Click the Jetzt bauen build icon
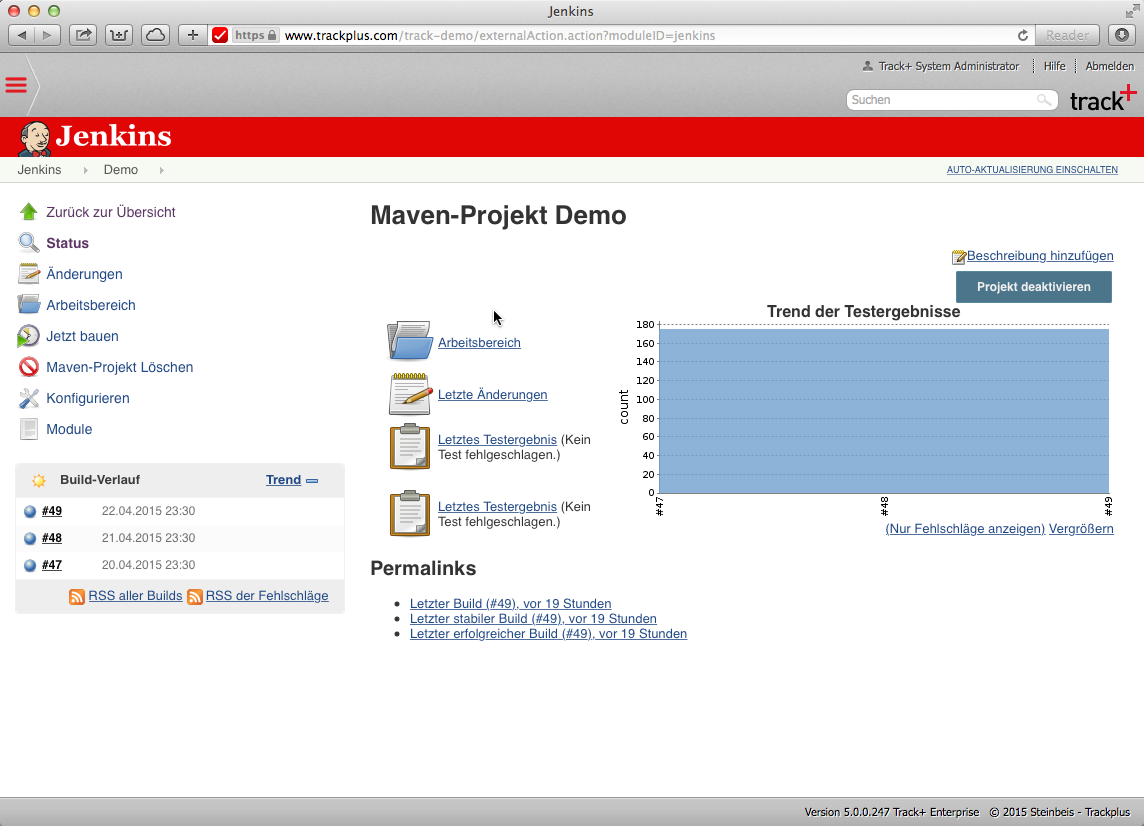This screenshot has width=1144, height=826. click(28, 336)
